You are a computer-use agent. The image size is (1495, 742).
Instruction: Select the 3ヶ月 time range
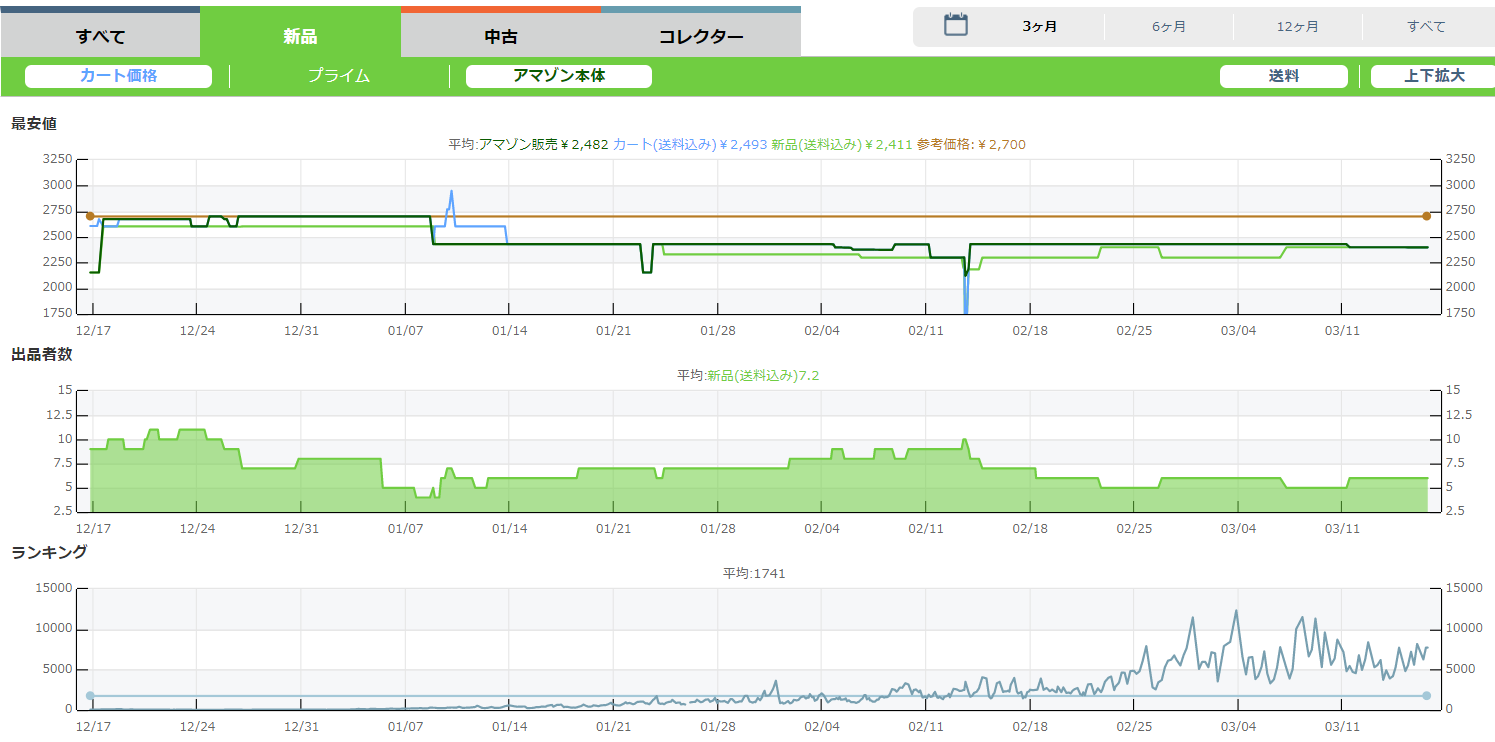click(x=1039, y=27)
